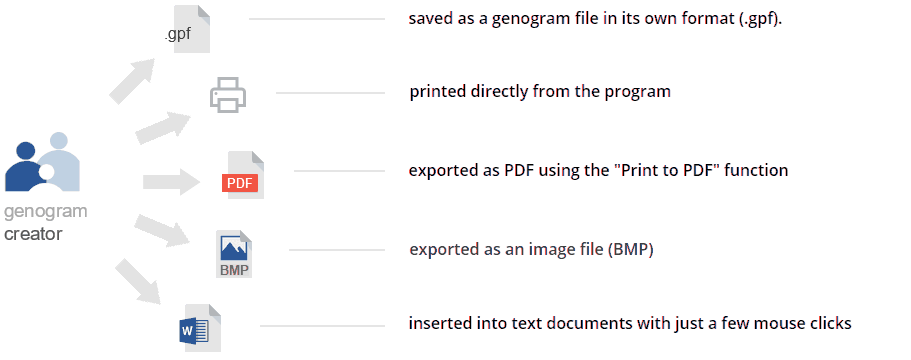Click the arrow pointing toward .gpf icon
Image resolution: width=911 pixels, height=360 pixels.
click(133, 80)
